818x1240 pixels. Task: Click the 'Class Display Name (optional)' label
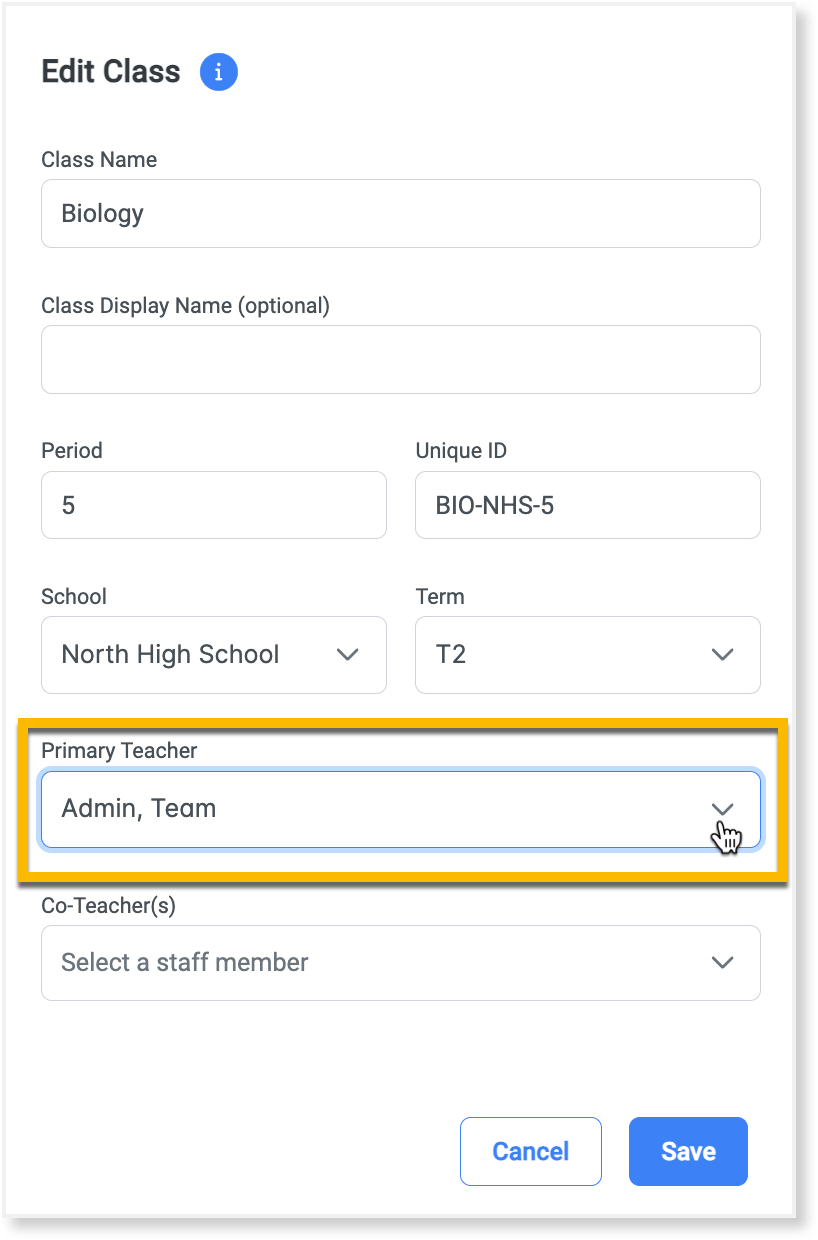click(185, 306)
